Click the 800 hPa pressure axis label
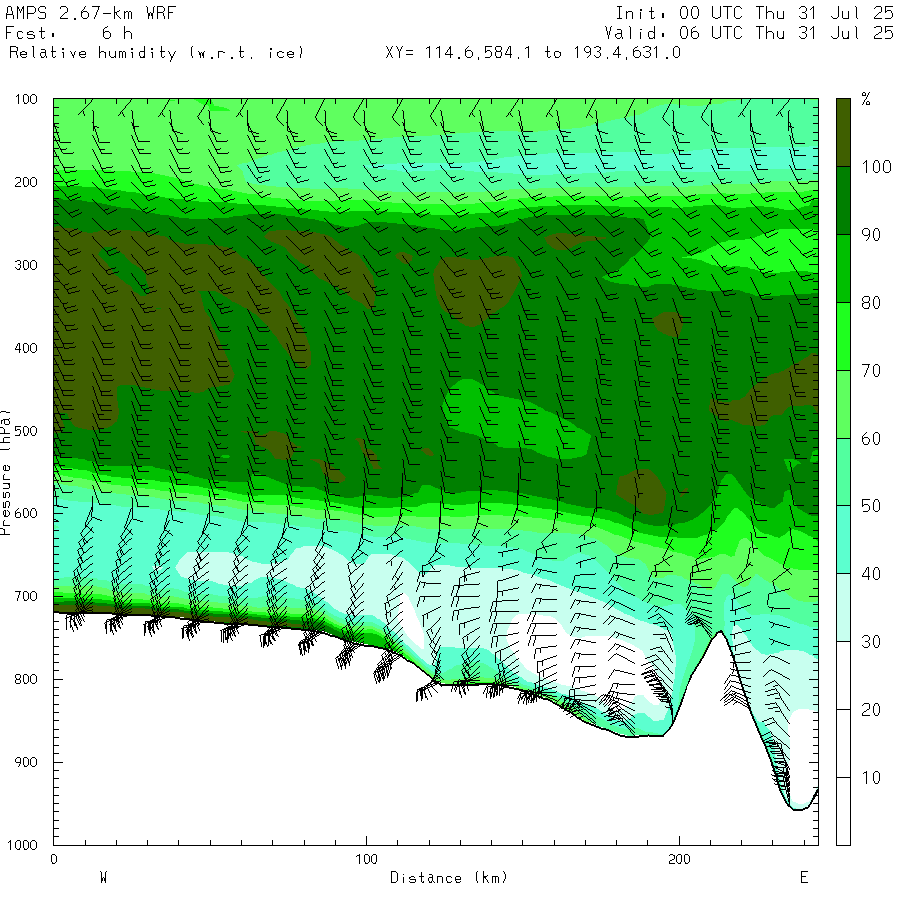 click(26, 679)
